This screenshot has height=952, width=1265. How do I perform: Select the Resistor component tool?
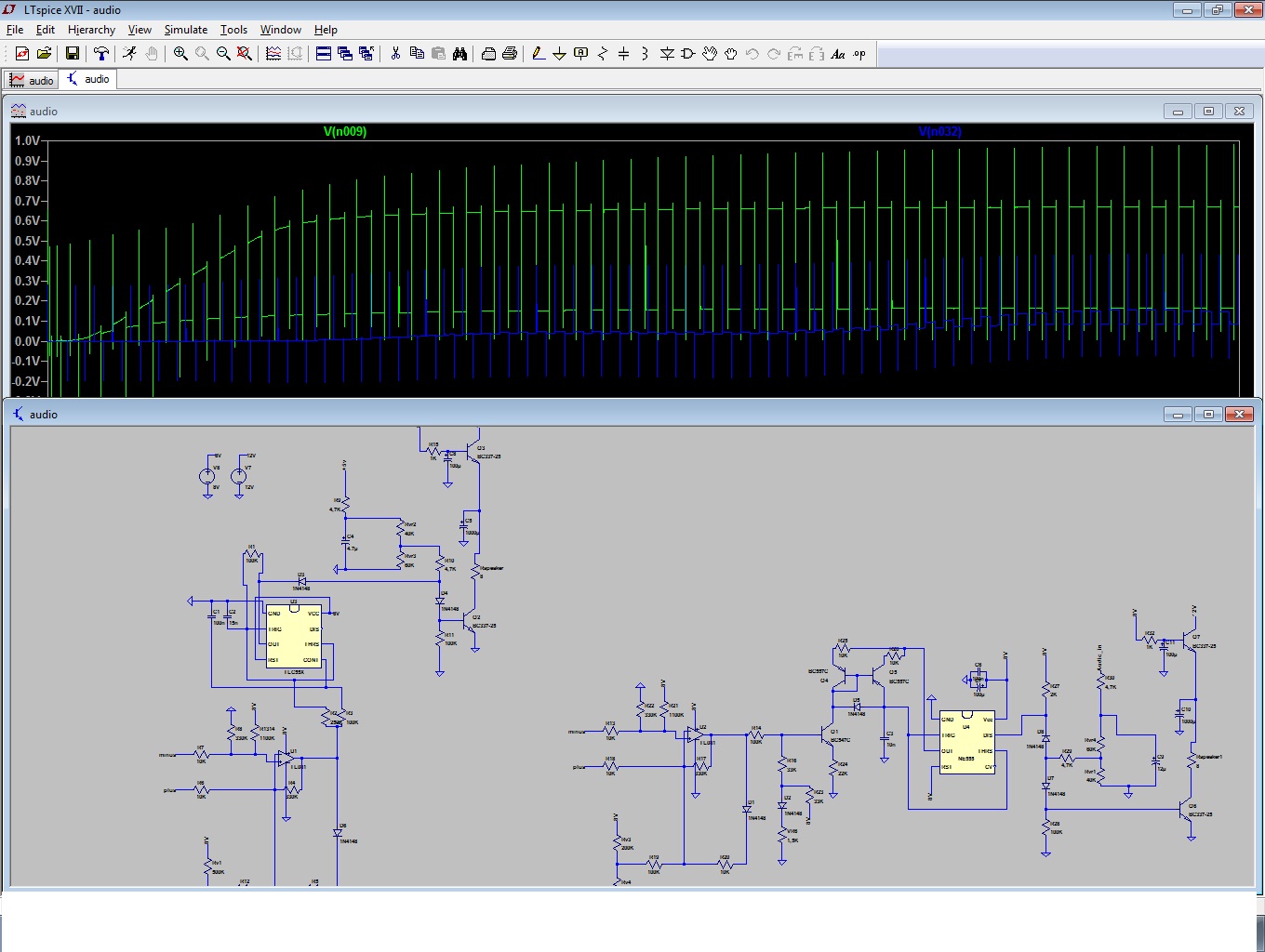pos(602,54)
